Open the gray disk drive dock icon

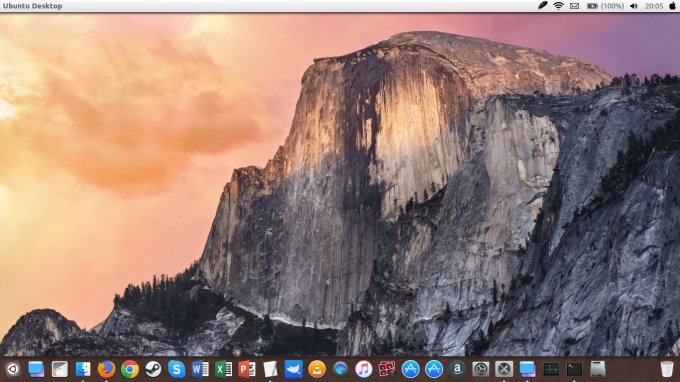[x=598, y=369]
